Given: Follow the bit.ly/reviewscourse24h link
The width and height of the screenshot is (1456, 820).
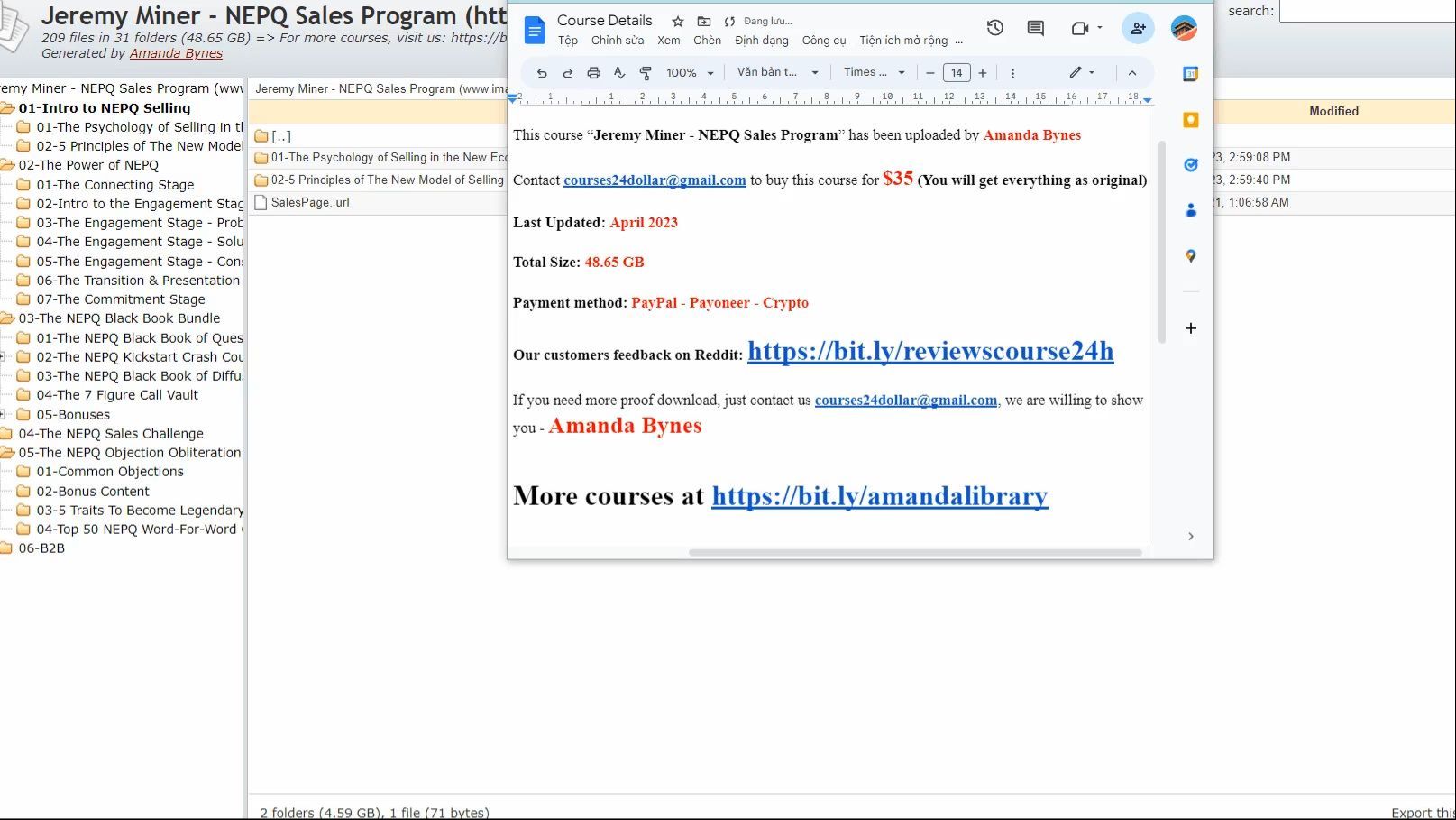Looking at the screenshot, I should pyautogui.click(x=930, y=351).
